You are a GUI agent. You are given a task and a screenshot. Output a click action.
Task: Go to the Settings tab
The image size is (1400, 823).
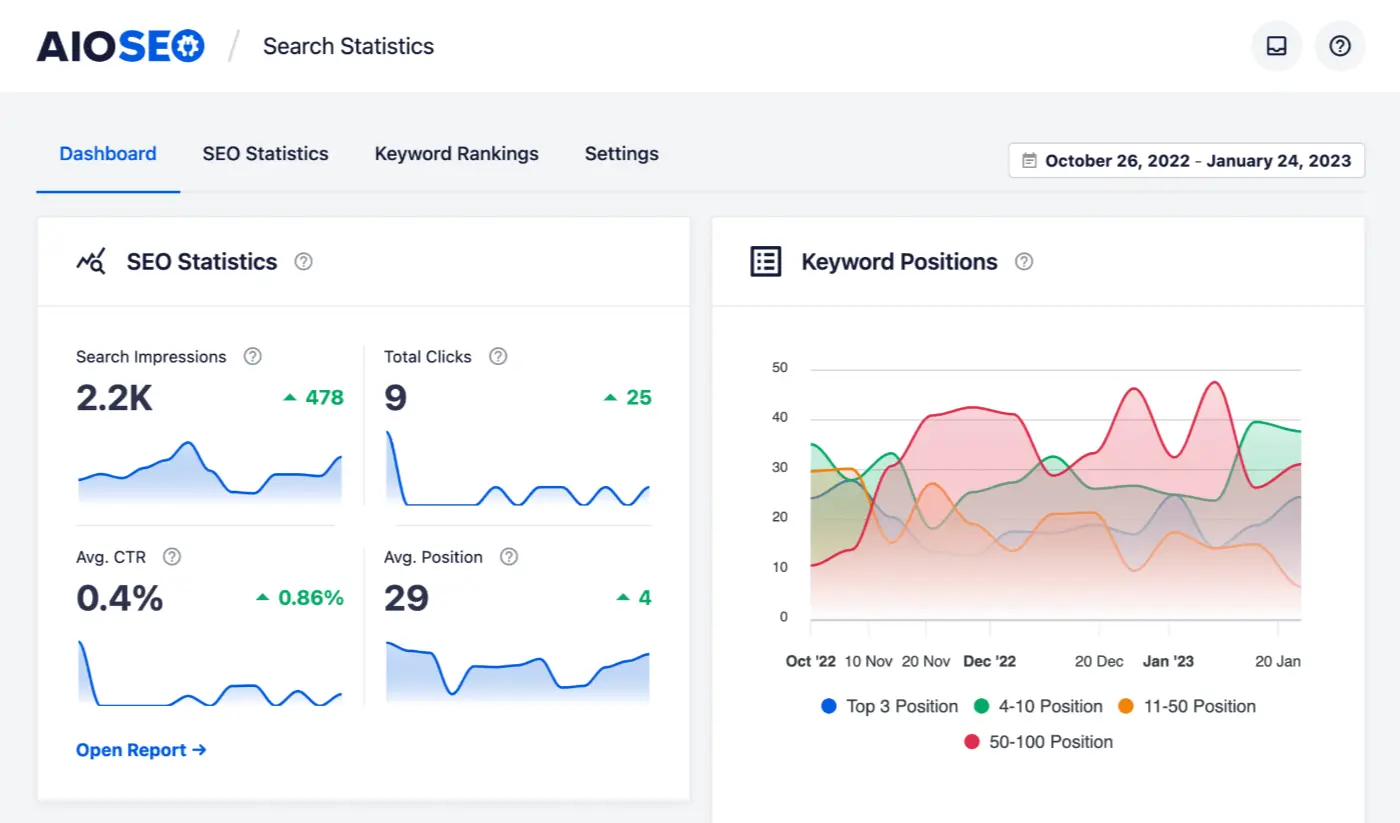coord(621,154)
